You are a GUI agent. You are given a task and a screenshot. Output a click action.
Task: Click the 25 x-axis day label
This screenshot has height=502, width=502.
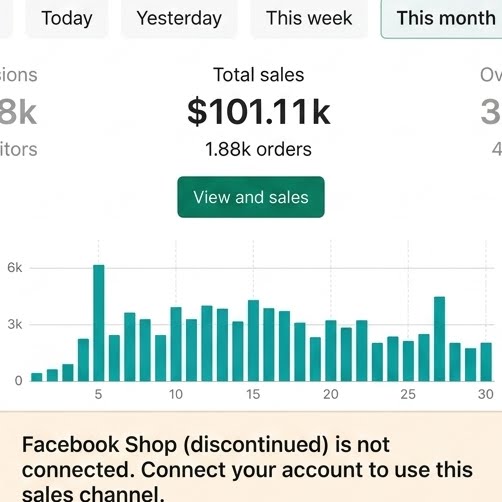point(408,394)
